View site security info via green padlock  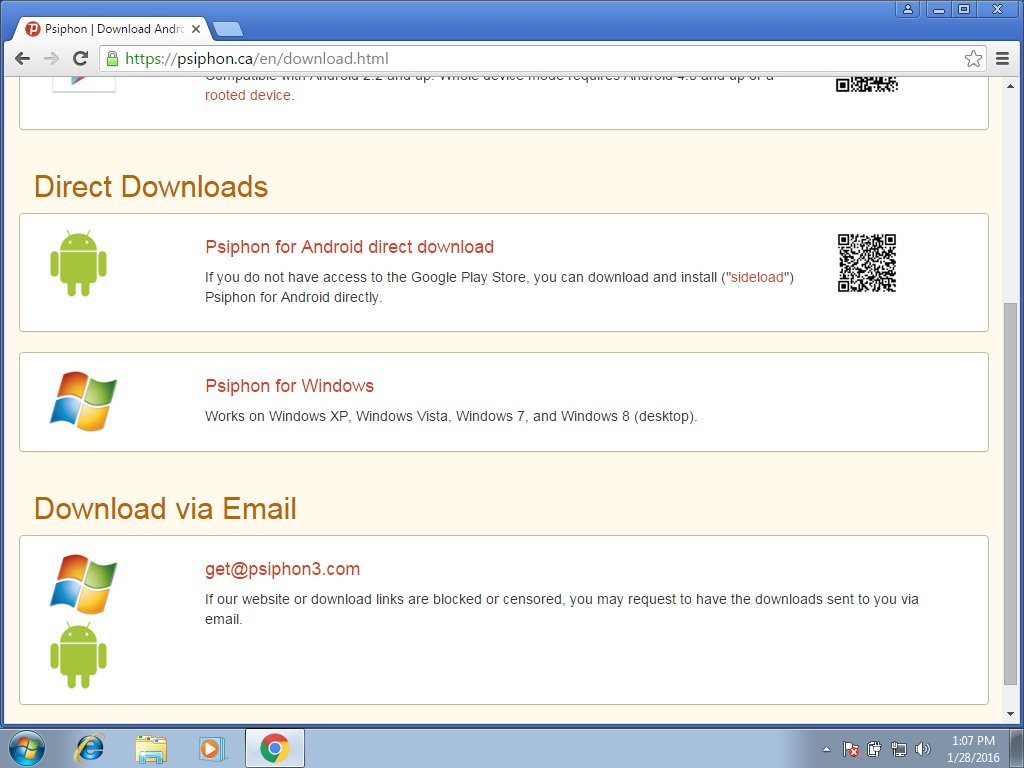(112, 59)
